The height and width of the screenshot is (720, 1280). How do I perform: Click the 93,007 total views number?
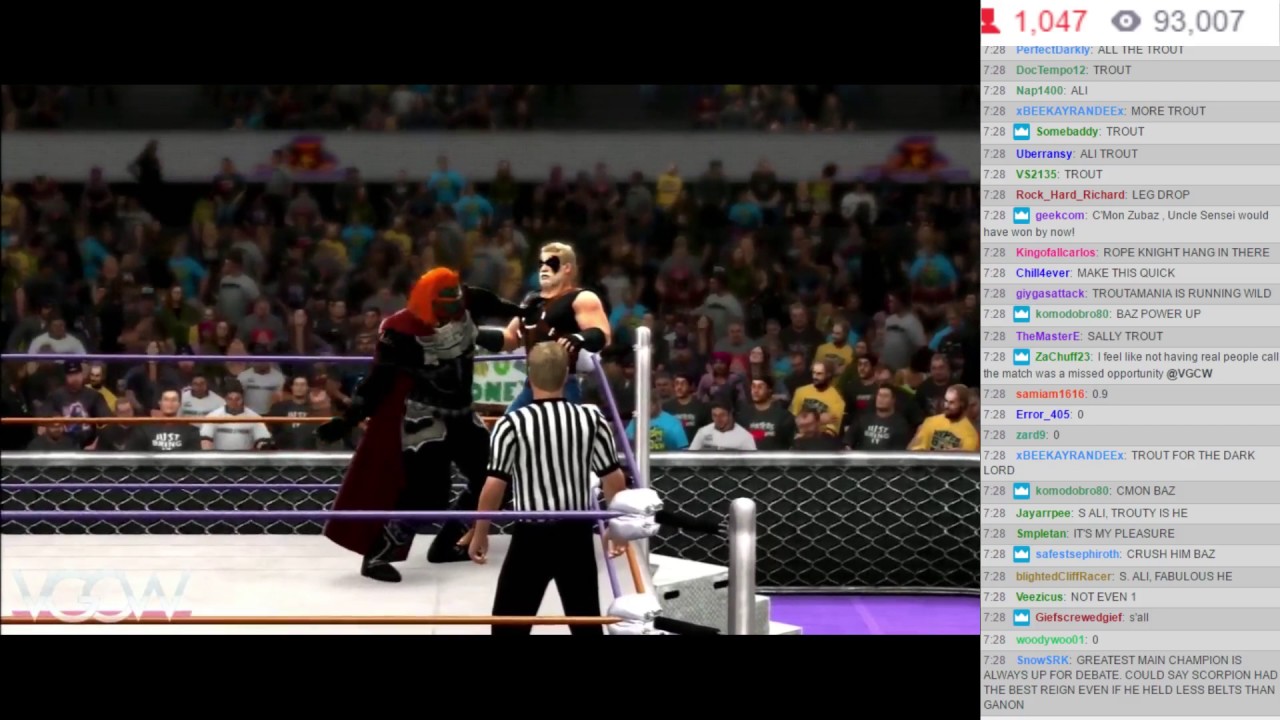point(1198,21)
